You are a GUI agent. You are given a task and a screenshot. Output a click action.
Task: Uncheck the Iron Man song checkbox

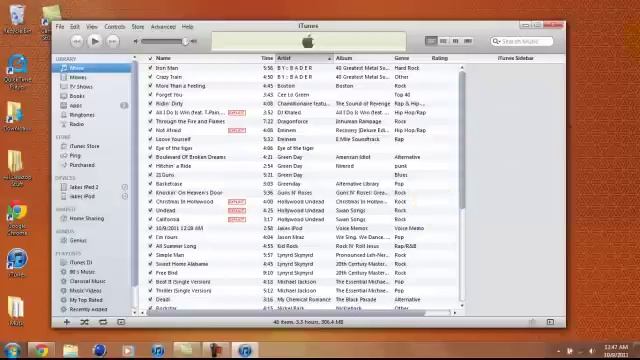click(x=150, y=68)
